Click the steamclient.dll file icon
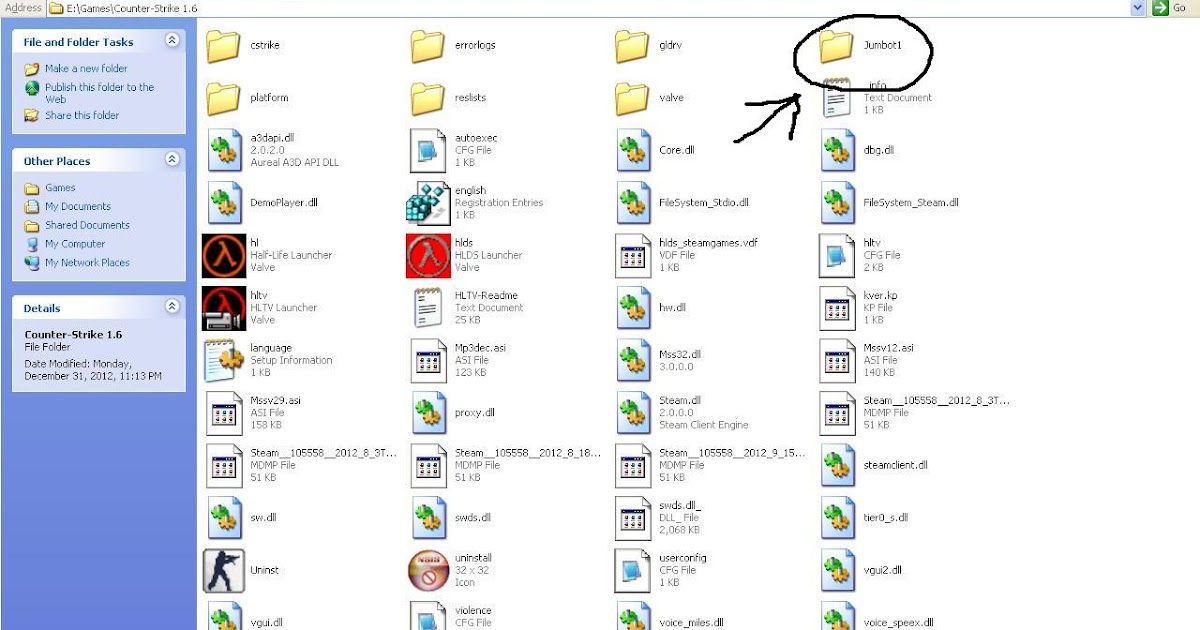 point(836,465)
